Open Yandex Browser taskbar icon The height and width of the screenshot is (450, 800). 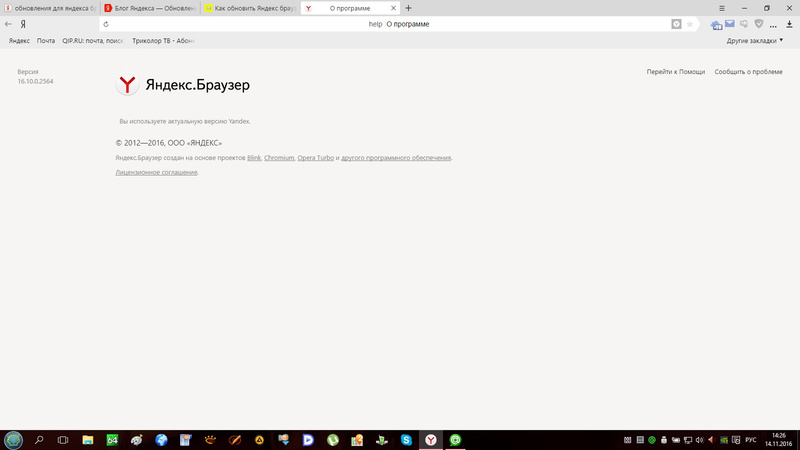431,440
